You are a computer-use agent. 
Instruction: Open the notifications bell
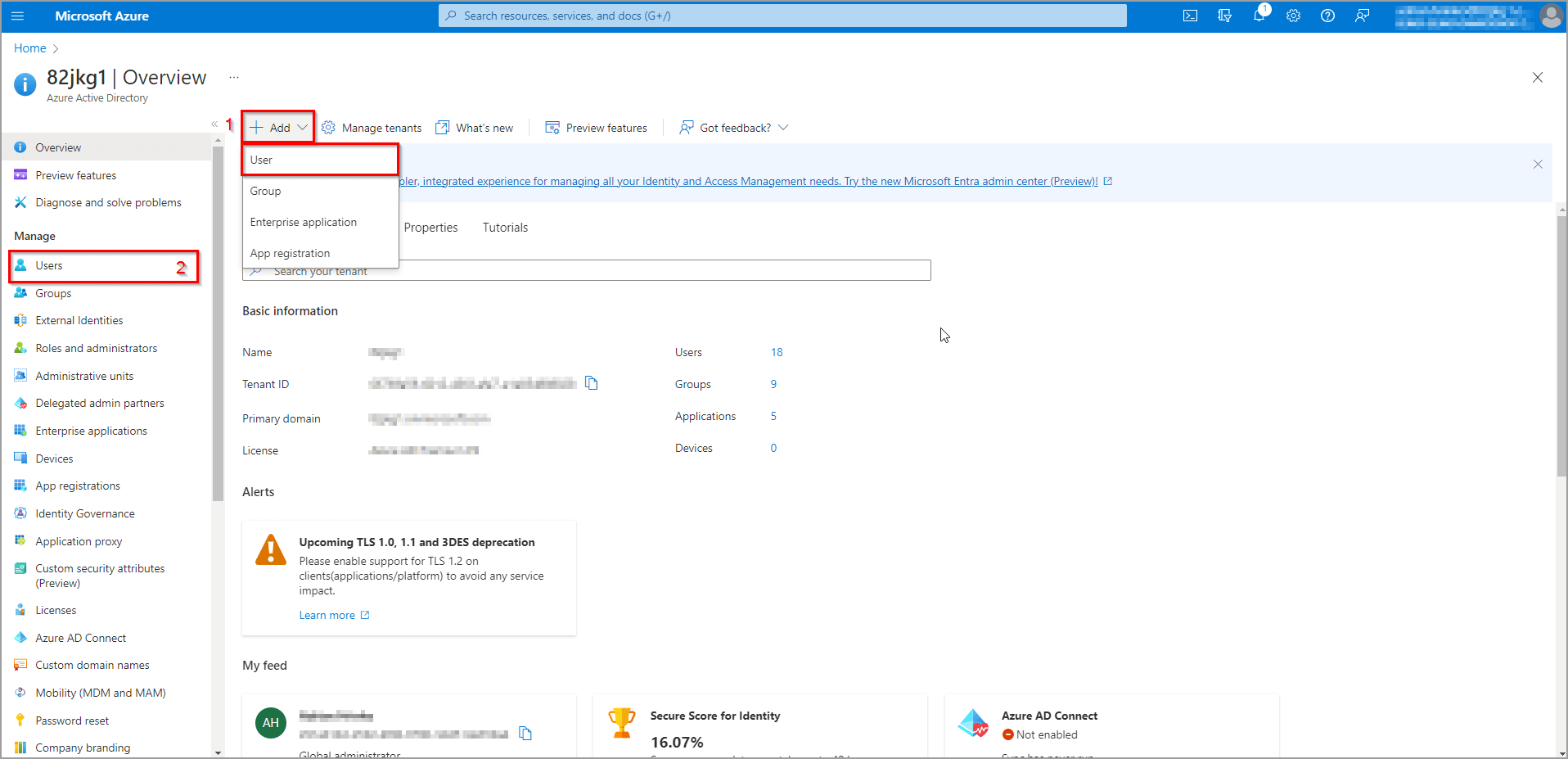coord(1259,16)
